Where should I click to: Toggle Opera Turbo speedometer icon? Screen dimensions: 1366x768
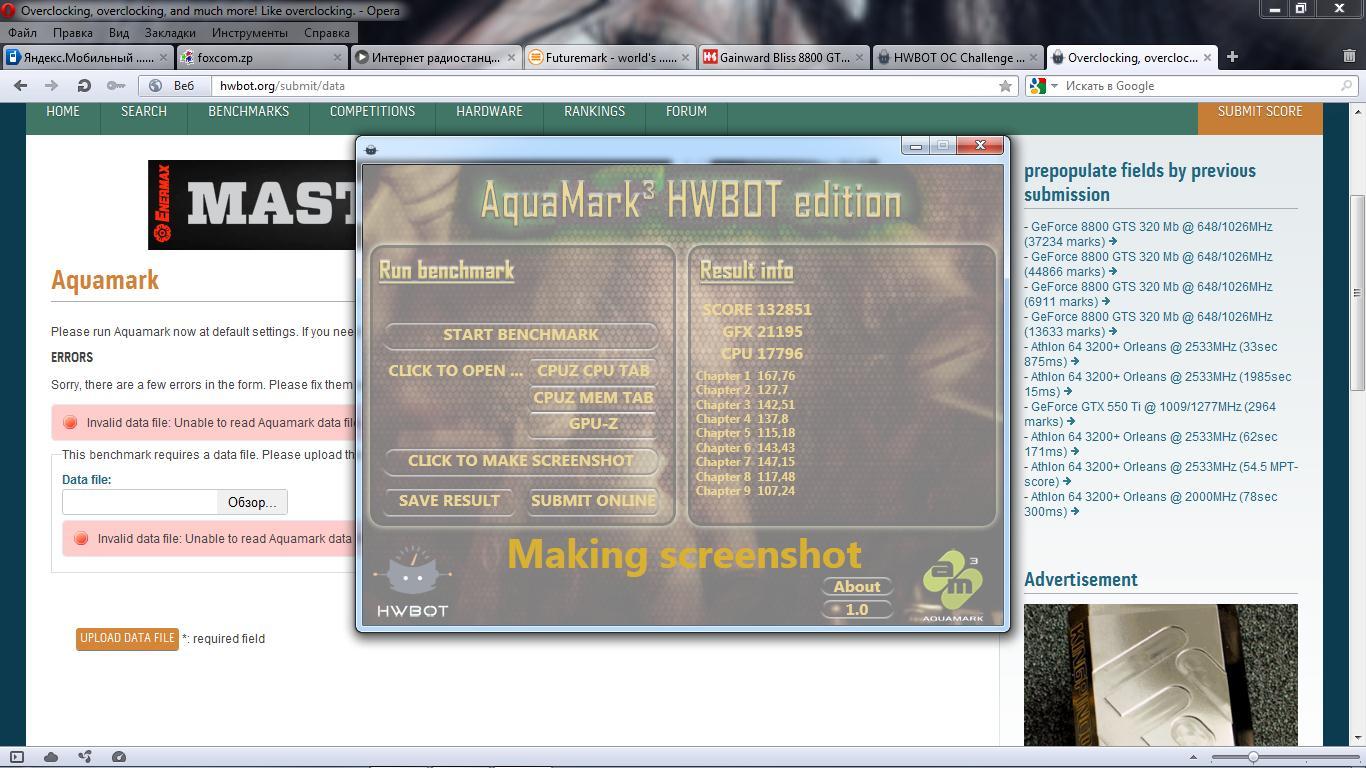point(119,757)
